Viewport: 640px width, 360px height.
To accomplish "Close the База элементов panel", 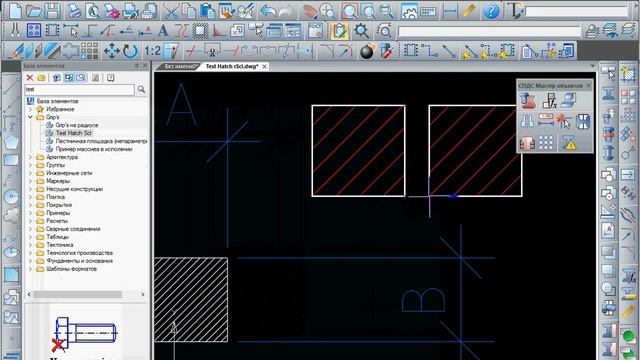I will [x=144, y=65].
